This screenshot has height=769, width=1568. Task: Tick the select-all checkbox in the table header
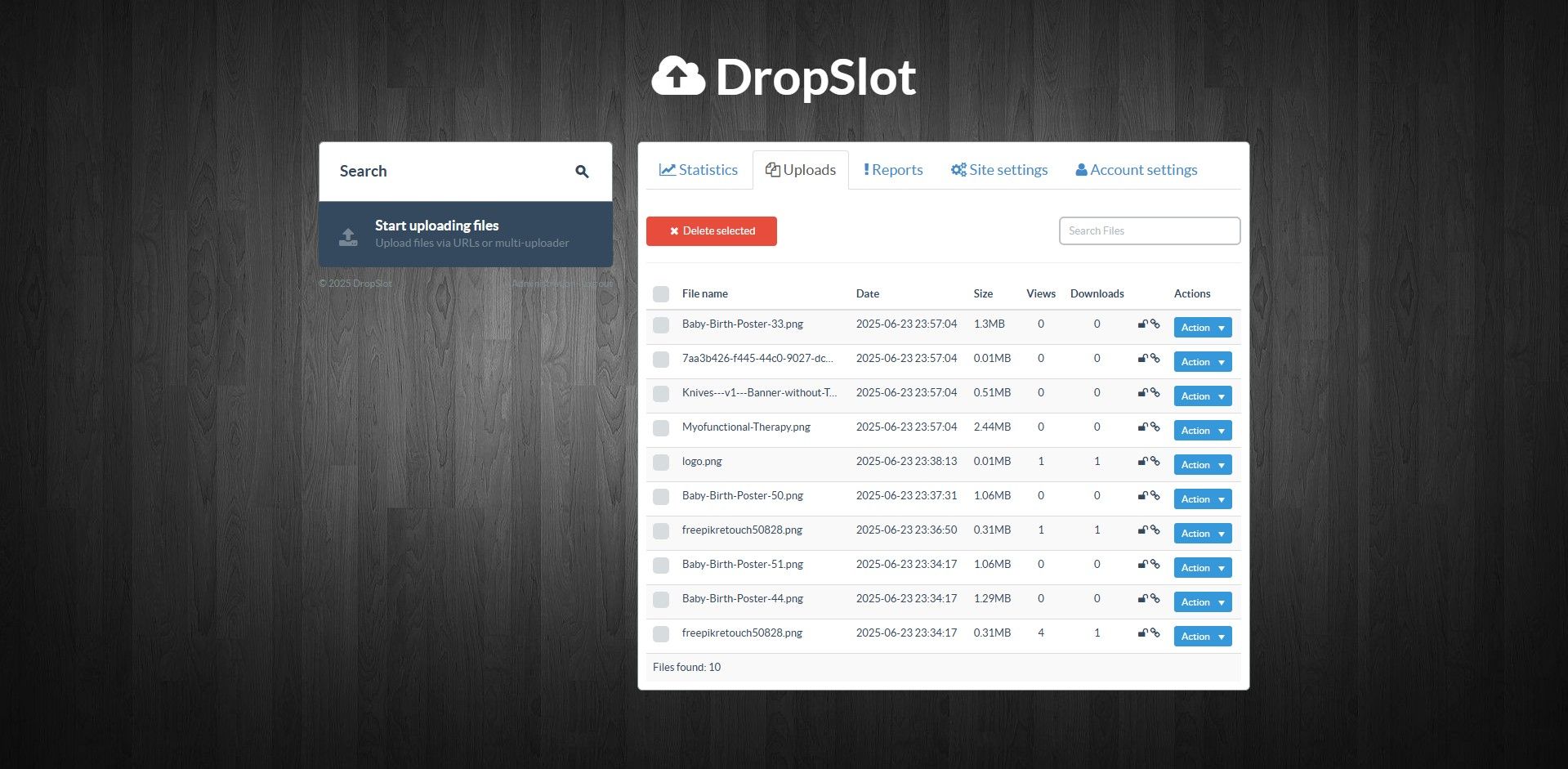point(661,294)
